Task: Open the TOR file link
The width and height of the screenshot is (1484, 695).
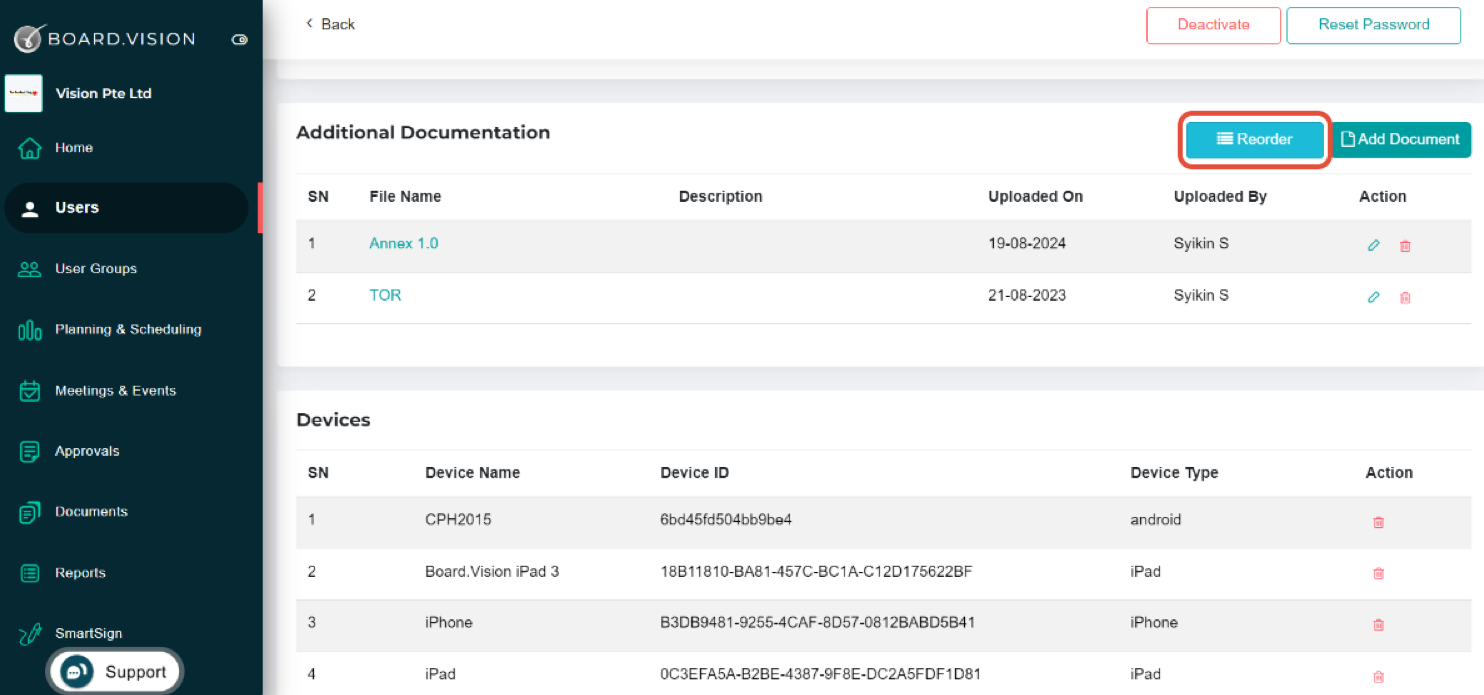Action: pos(385,296)
